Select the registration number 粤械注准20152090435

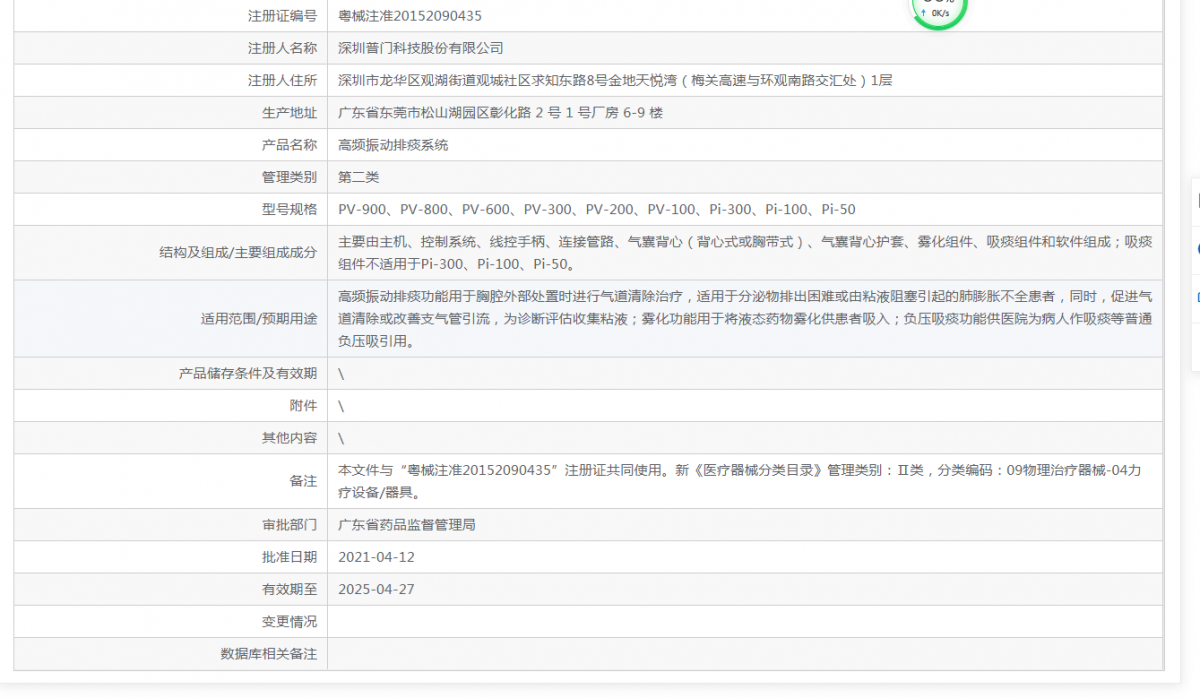413,15
